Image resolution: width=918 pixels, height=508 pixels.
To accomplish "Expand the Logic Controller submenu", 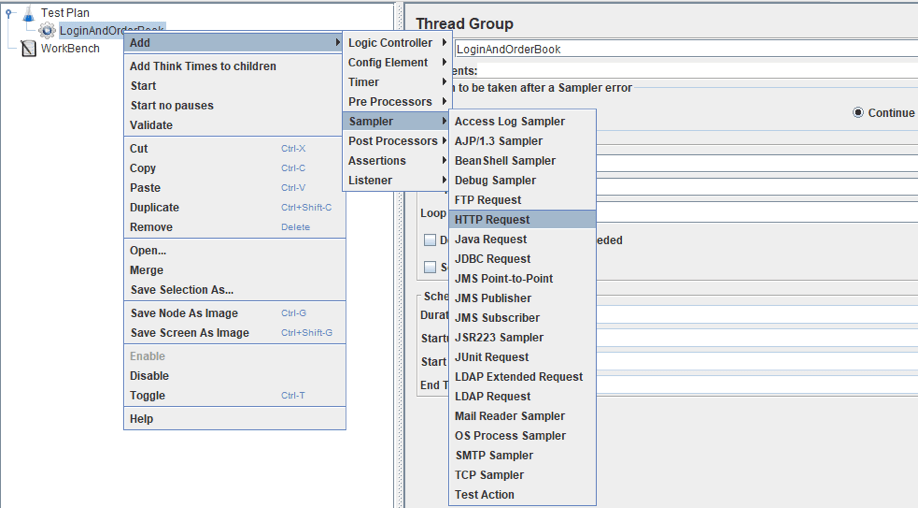I will (x=396, y=43).
